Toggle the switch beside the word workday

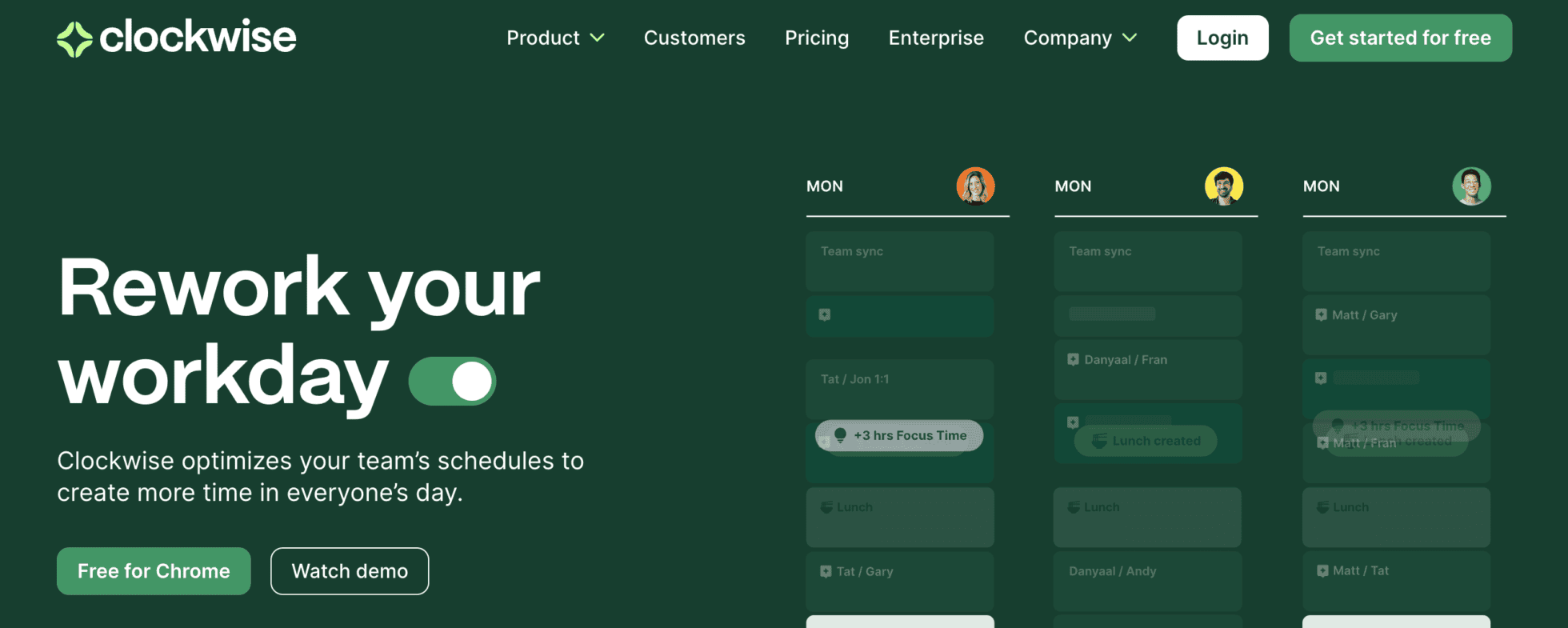click(452, 382)
